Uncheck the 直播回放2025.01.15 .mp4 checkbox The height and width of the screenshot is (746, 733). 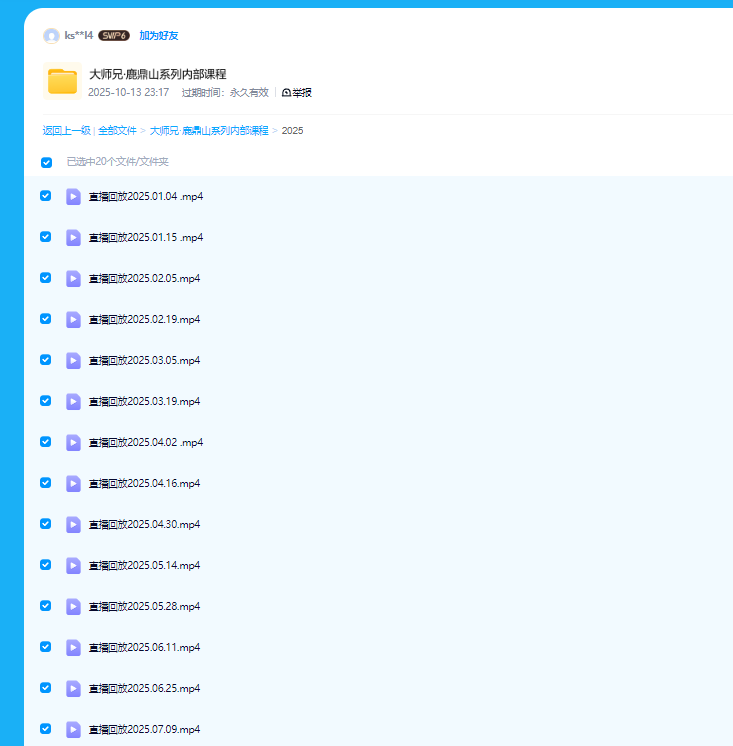pos(45,237)
